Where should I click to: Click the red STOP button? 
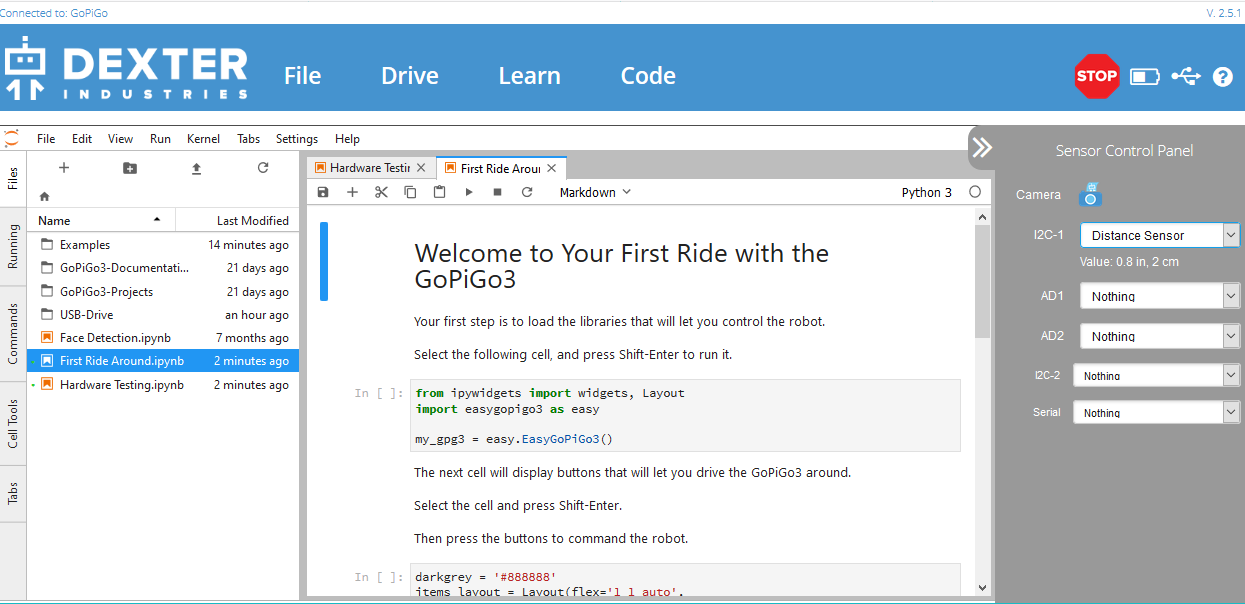(1097, 76)
